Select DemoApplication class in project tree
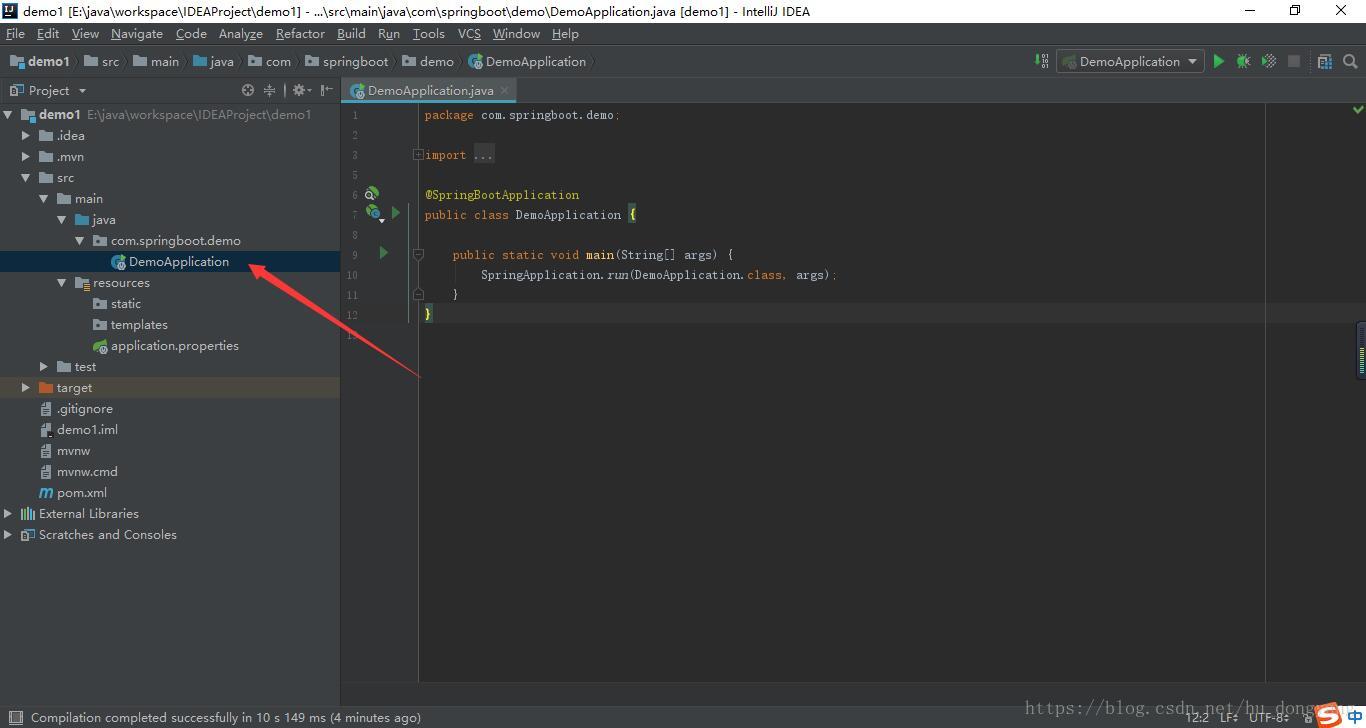The width and height of the screenshot is (1366, 728). click(x=170, y=261)
